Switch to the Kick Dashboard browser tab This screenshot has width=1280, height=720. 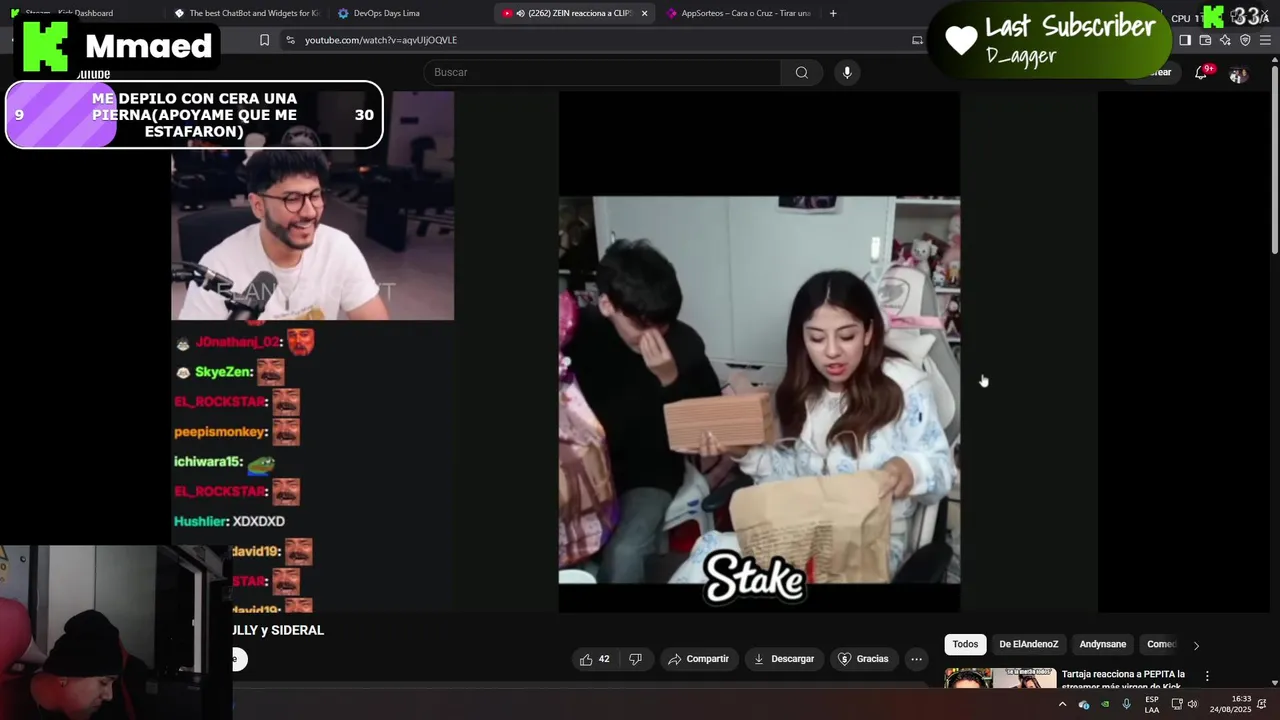(x=80, y=13)
